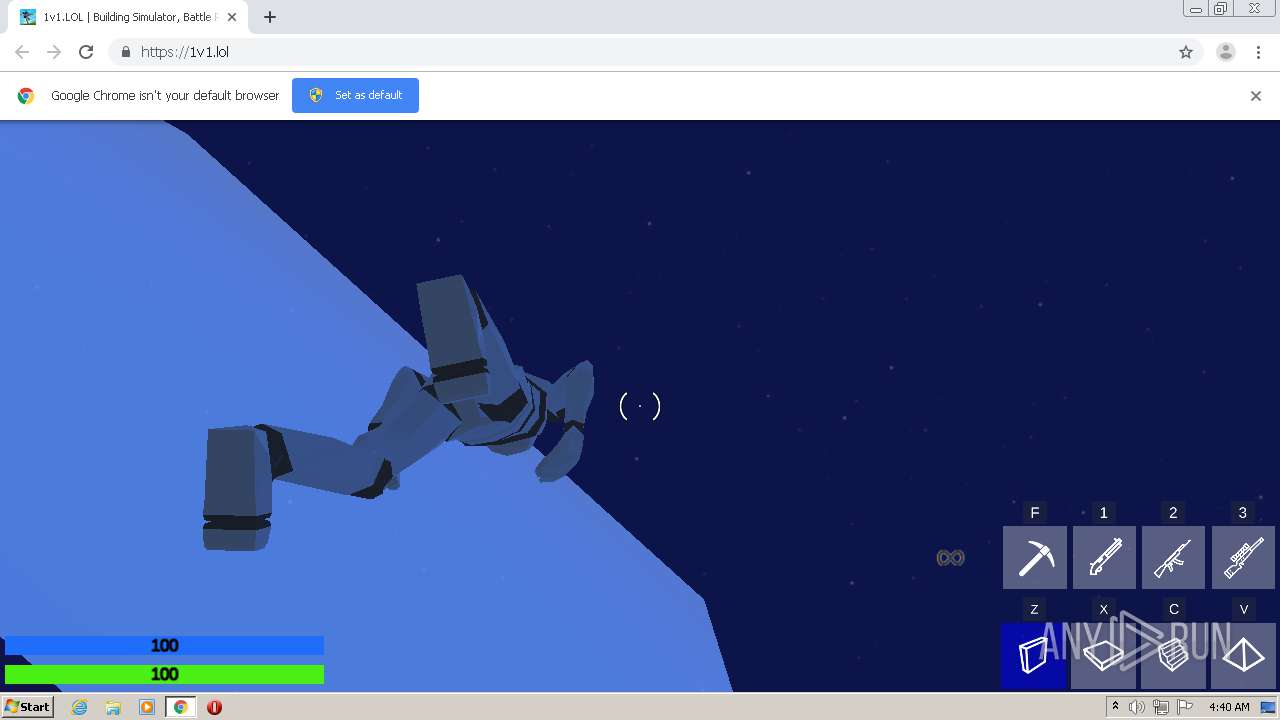Bookmark this page with the star

tap(1186, 52)
